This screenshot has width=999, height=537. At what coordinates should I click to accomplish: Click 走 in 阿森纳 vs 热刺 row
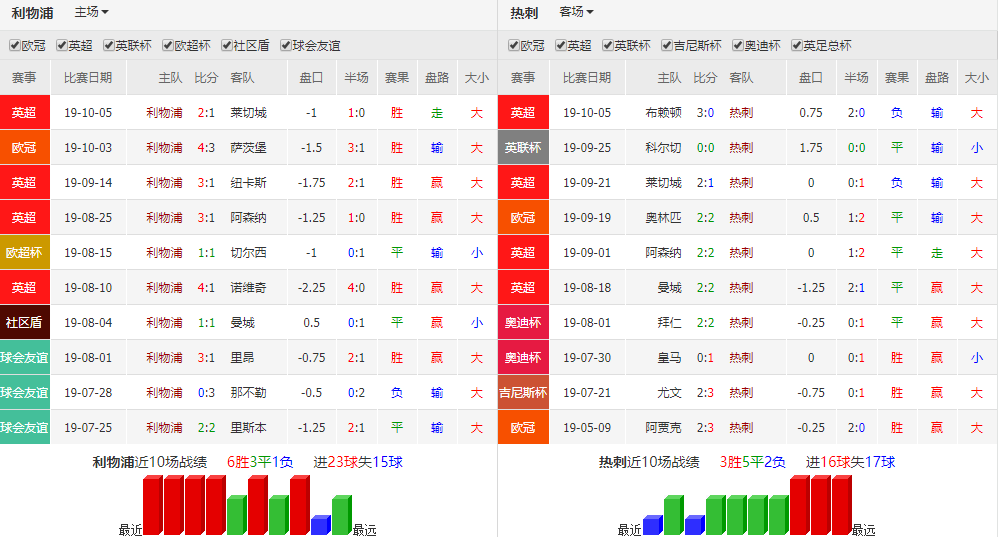pos(937,253)
